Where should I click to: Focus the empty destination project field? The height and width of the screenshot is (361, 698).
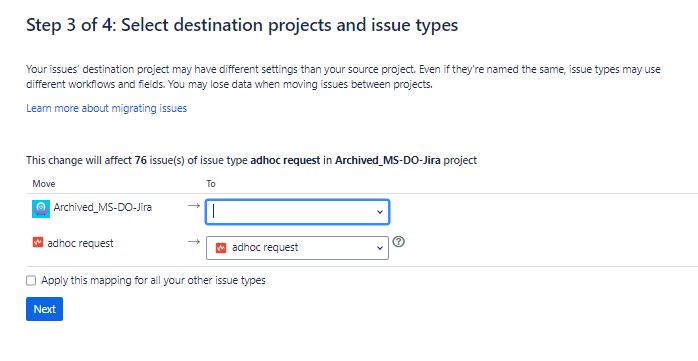pos(297,212)
